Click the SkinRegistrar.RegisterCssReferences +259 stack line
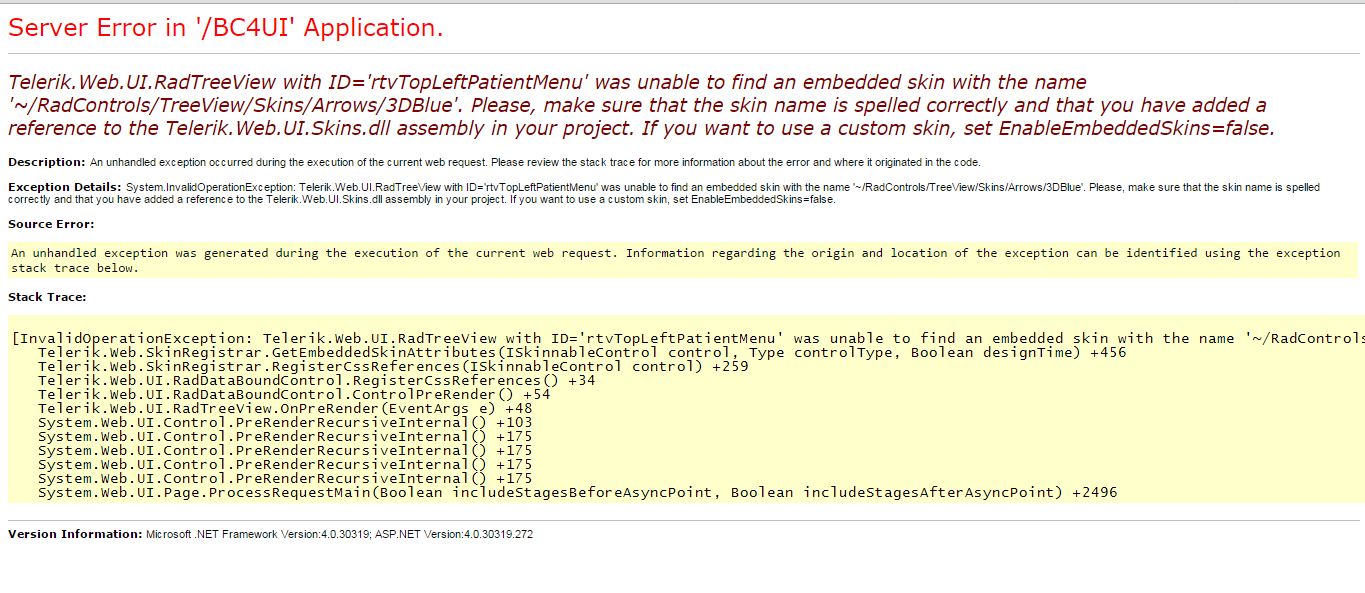1365x593 pixels. click(x=393, y=366)
